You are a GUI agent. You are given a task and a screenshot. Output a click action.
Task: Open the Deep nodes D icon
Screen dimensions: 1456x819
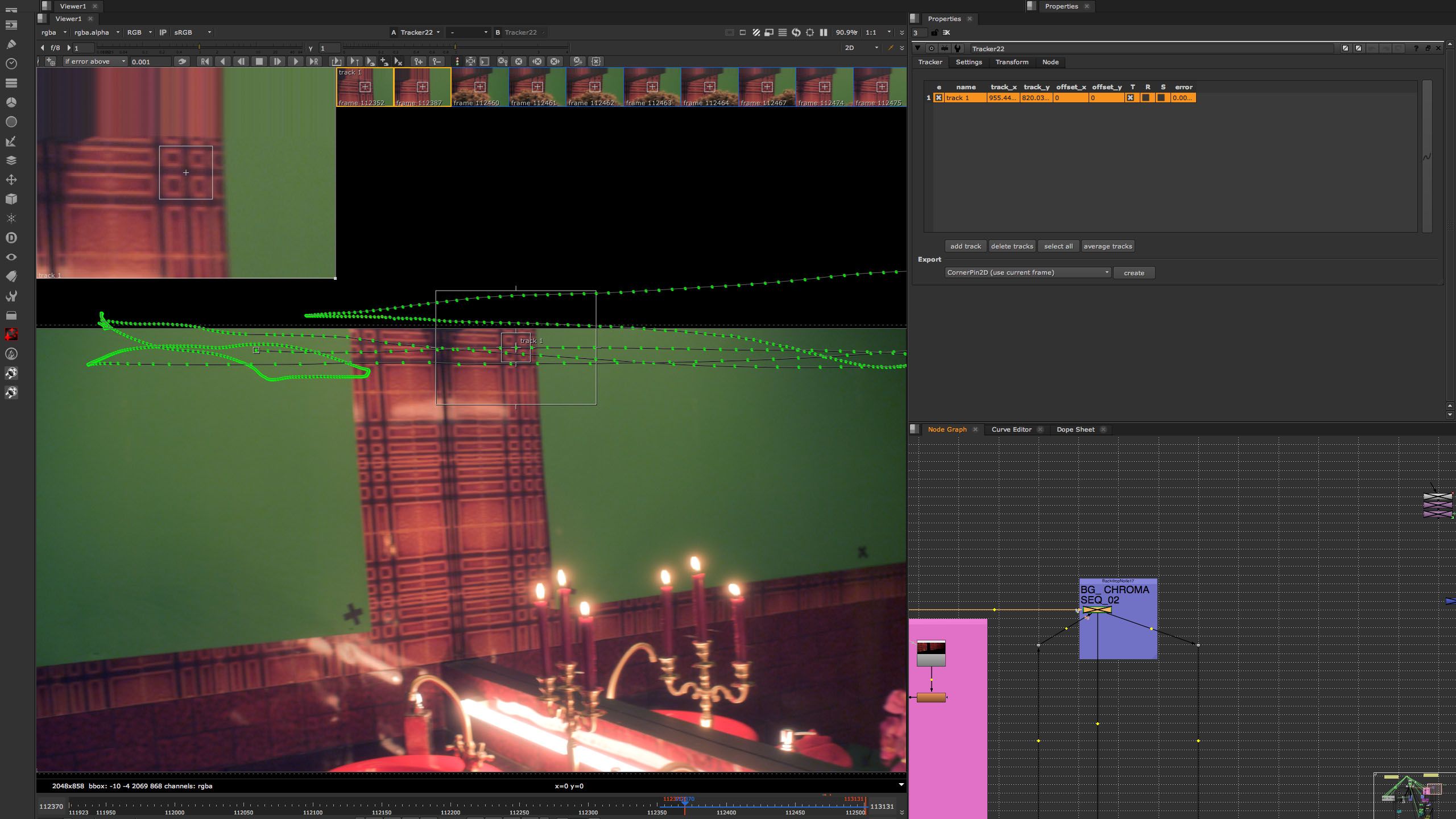(x=11, y=238)
